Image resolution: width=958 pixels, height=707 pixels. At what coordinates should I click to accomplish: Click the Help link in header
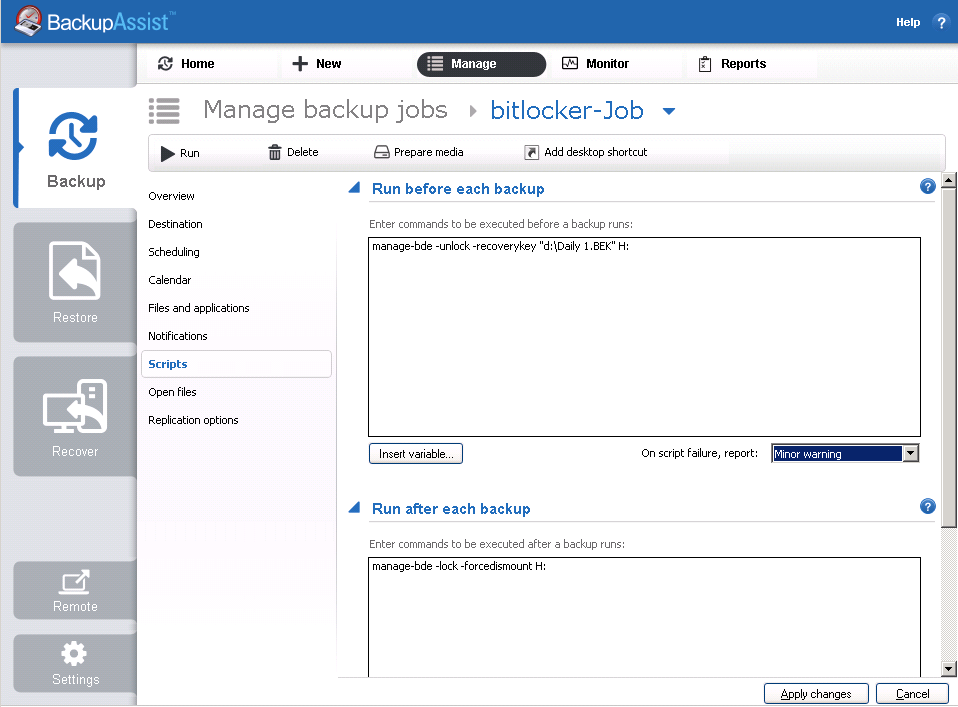pos(908,22)
